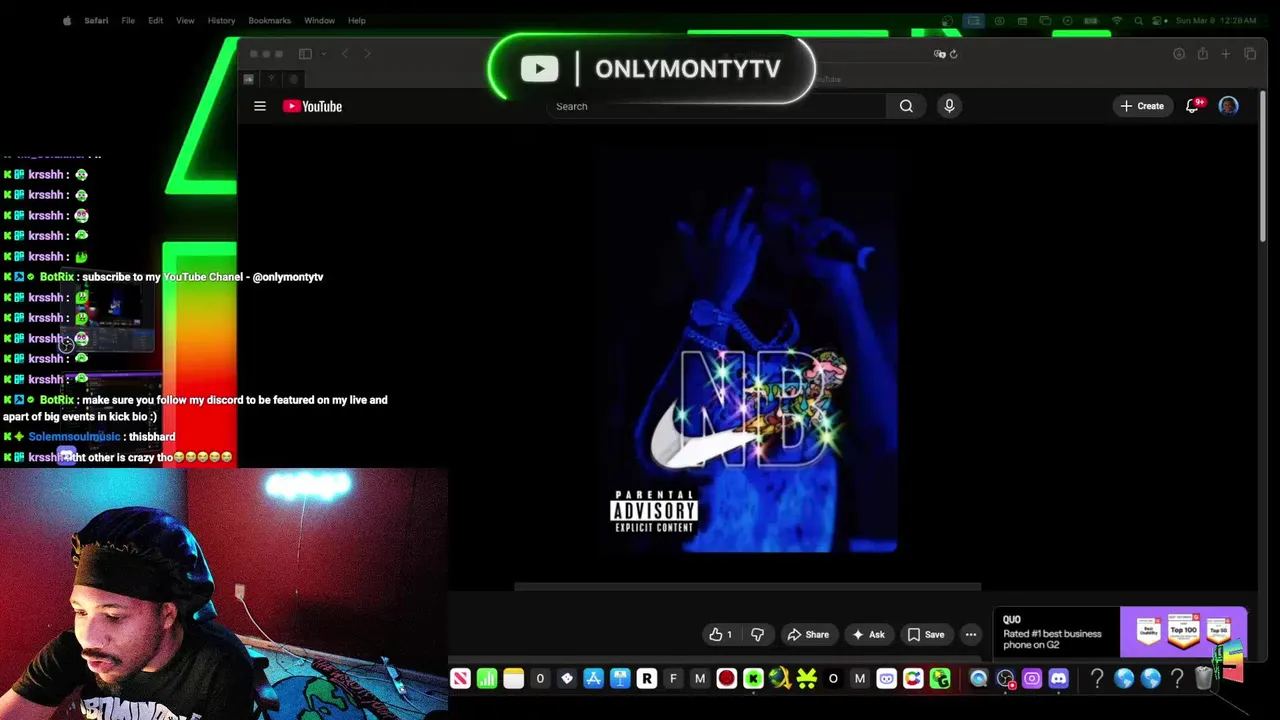Open the Ask AI button
The width and height of the screenshot is (1280, 720).
(x=868, y=634)
